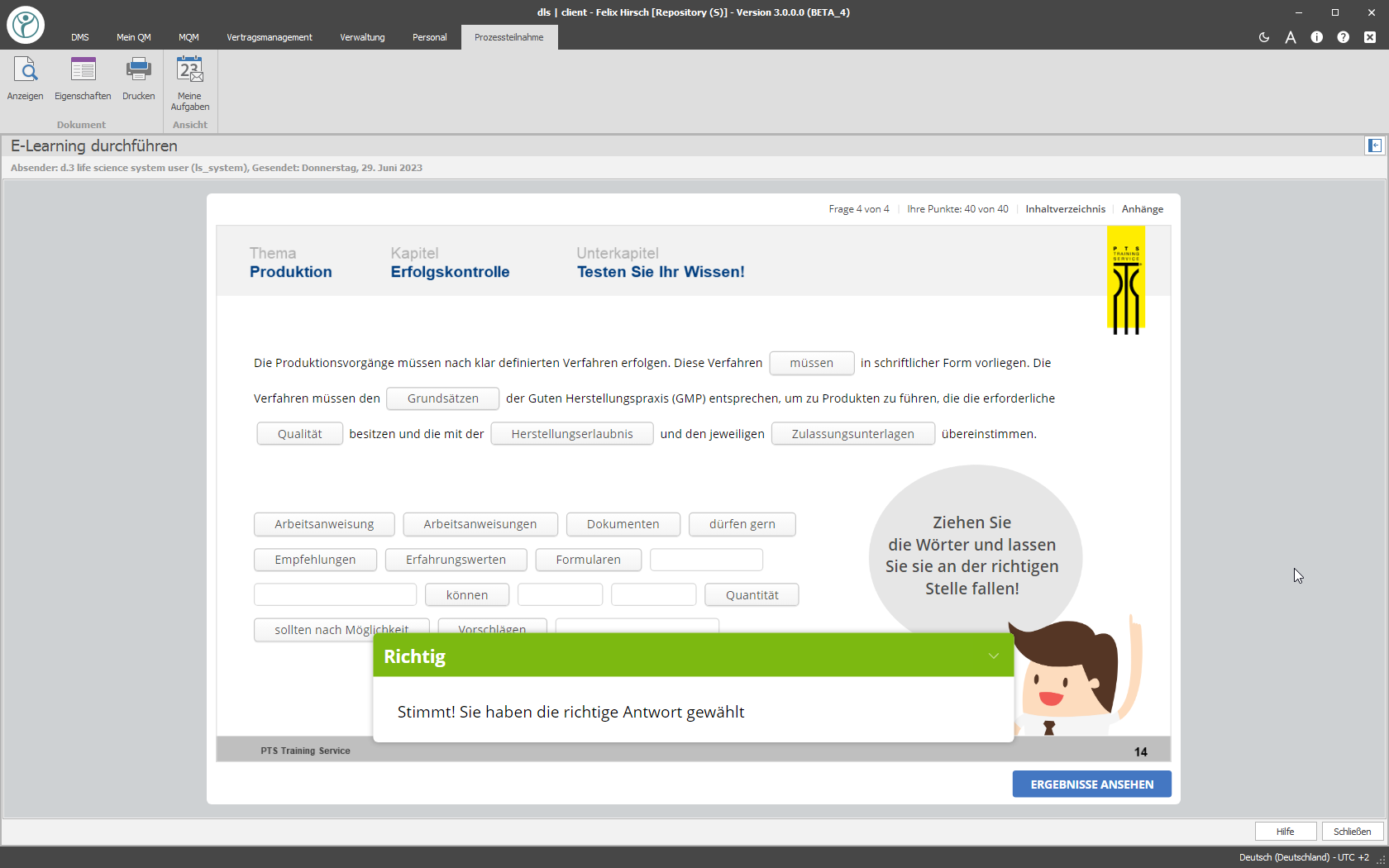1389x868 pixels.
Task: Open help via the question mark icon
Action: [1344, 37]
